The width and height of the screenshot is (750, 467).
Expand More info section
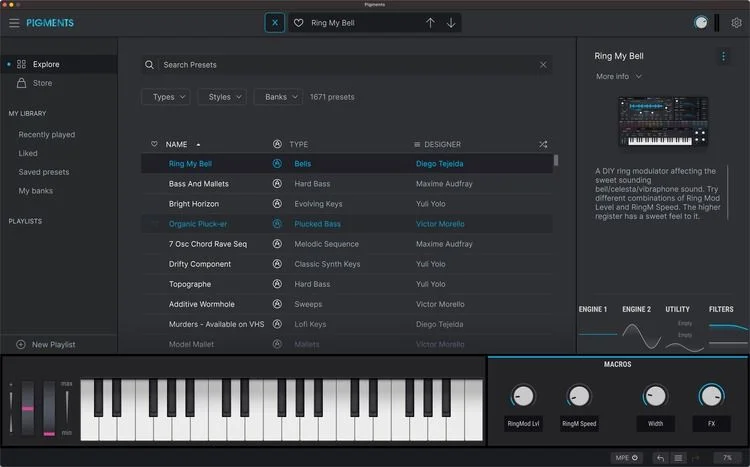coord(618,77)
